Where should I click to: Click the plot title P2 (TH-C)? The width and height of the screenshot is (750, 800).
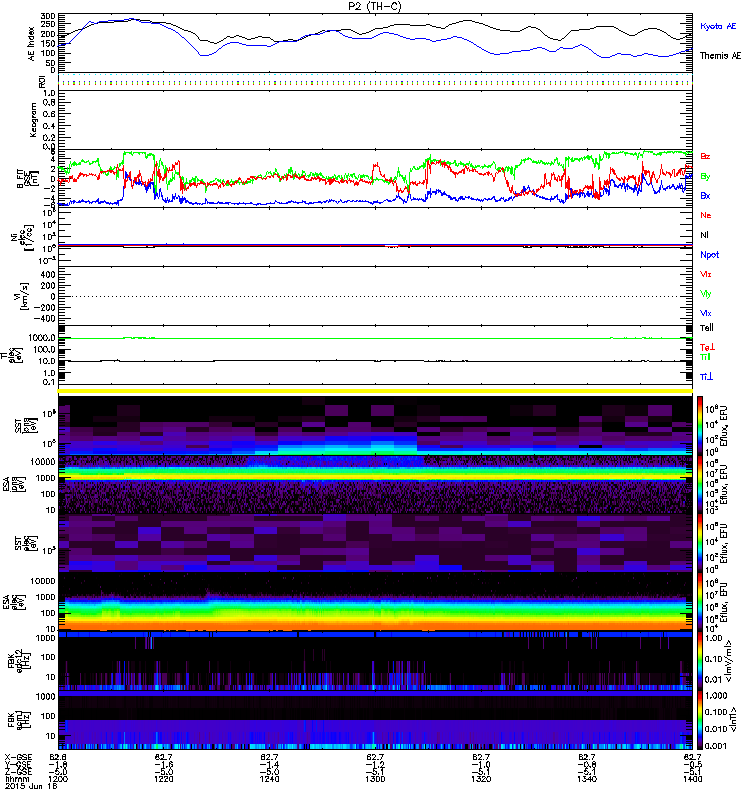click(x=375, y=7)
